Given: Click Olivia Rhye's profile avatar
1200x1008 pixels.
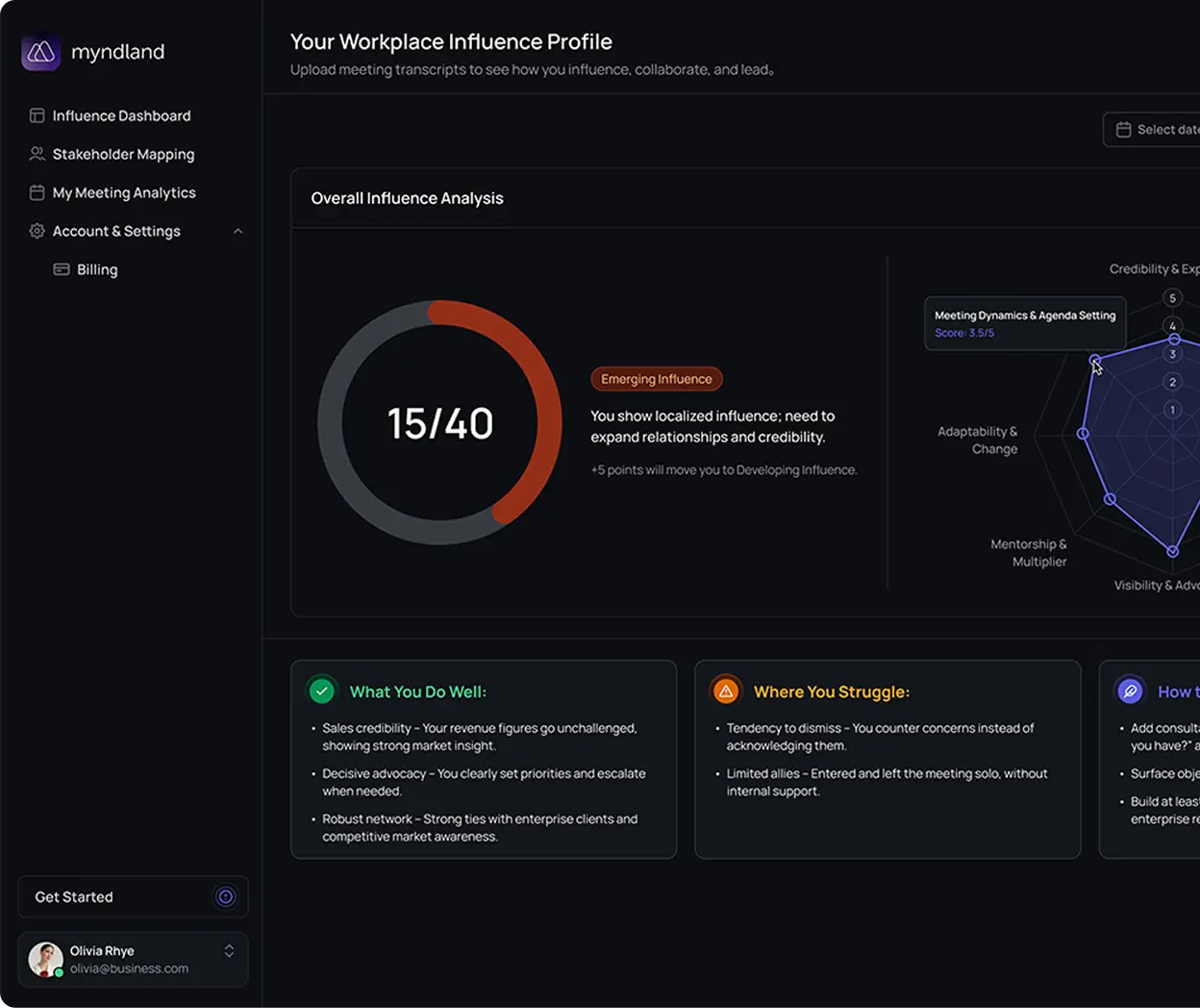Looking at the screenshot, I should point(44,959).
